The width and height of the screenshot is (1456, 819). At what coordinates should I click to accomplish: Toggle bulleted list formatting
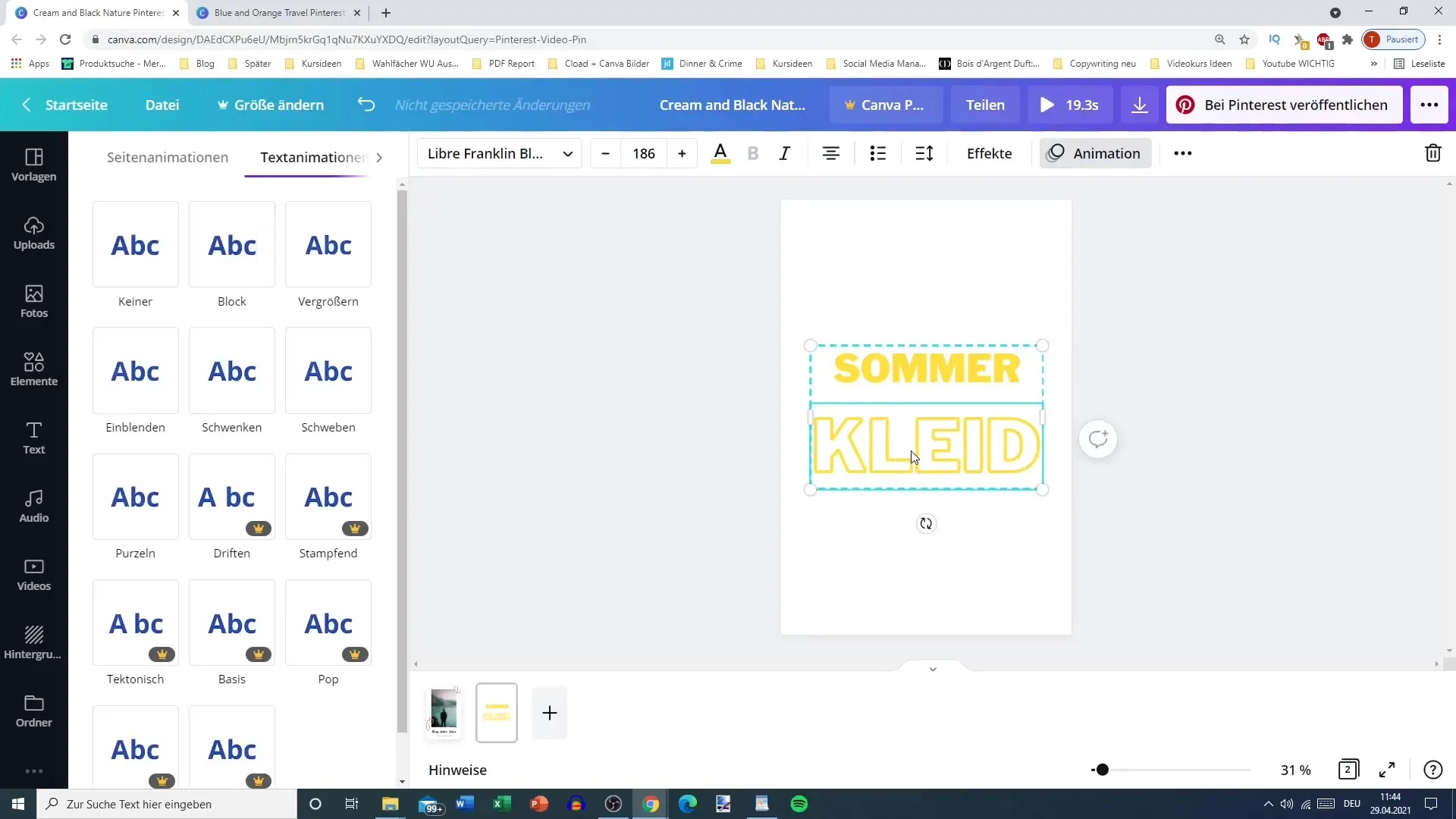pyautogui.click(x=878, y=153)
